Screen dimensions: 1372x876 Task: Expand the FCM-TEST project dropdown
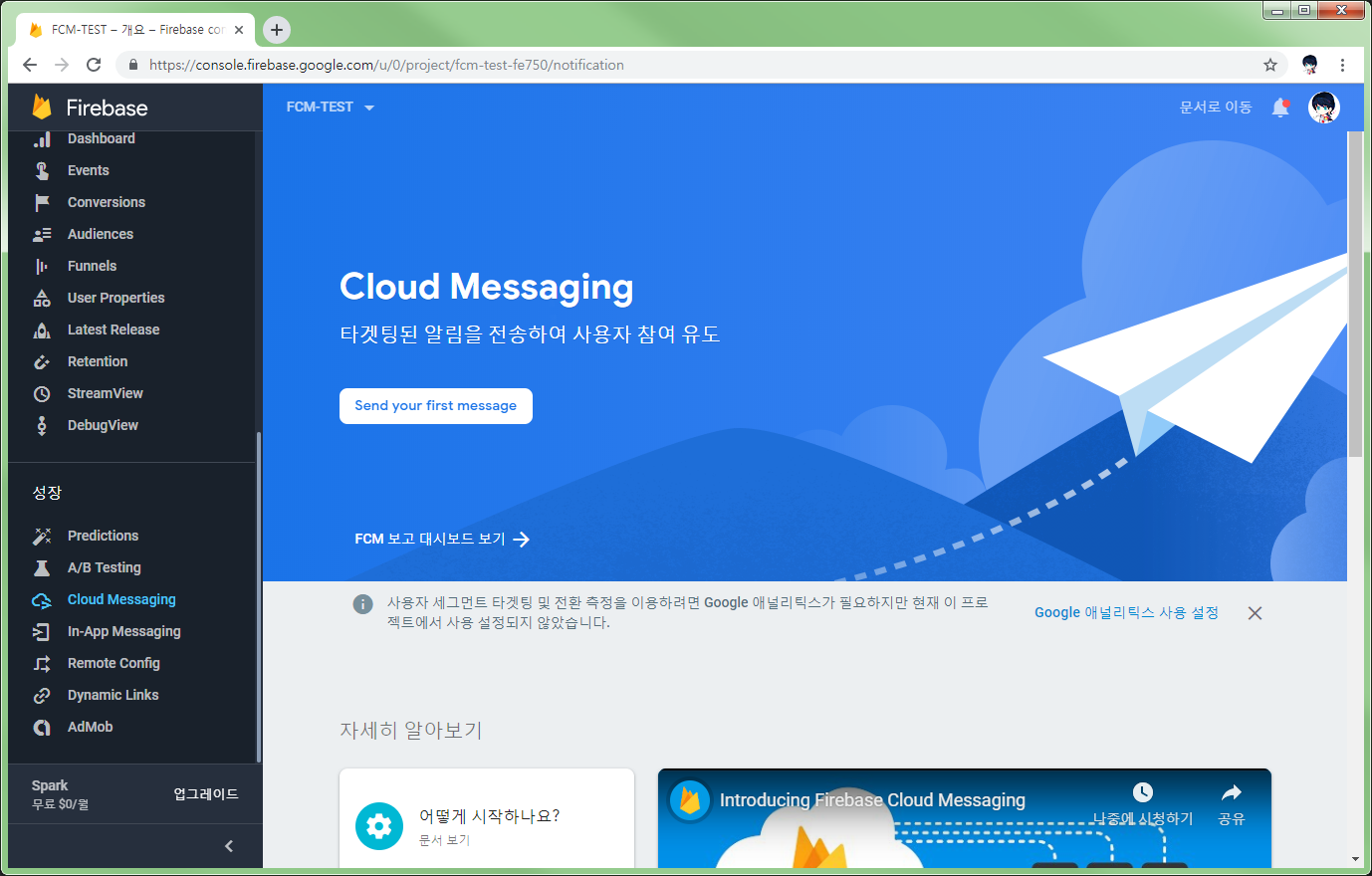point(331,108)
